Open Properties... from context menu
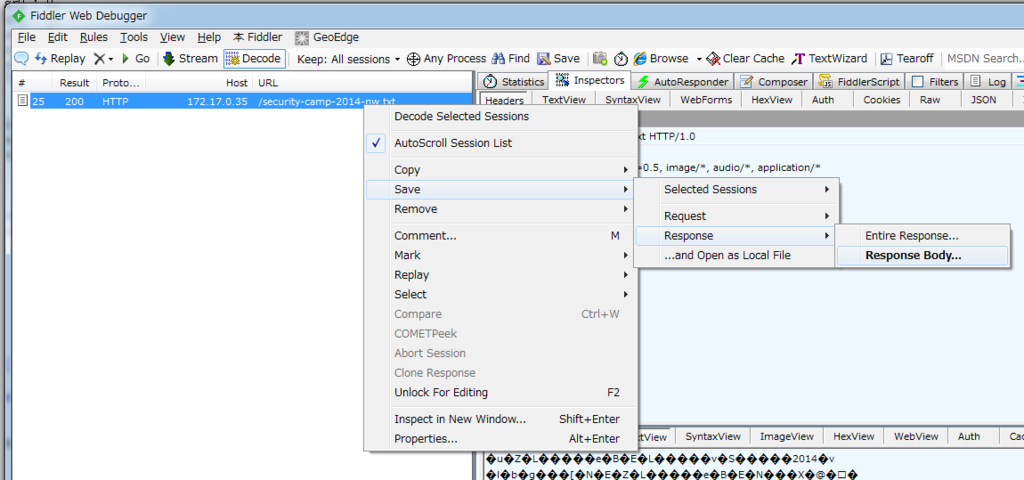This screenshot has width=1024, height=480. (x=500, y=439)
